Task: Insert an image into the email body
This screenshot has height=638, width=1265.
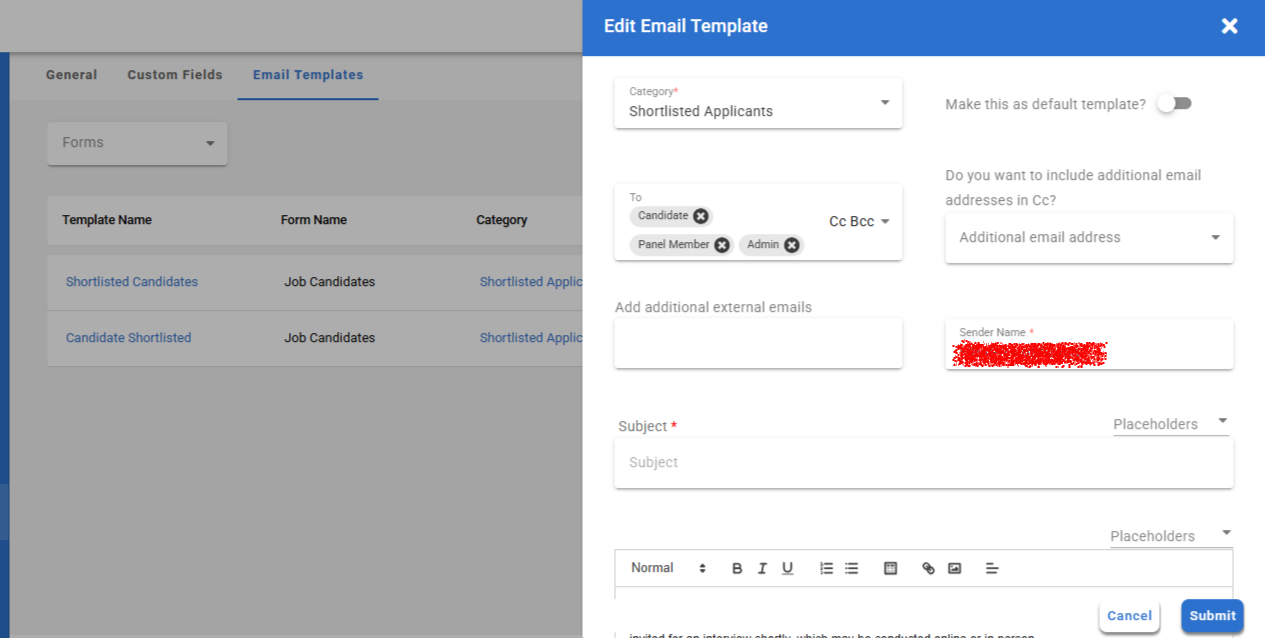Action: [x=954, y=568]
